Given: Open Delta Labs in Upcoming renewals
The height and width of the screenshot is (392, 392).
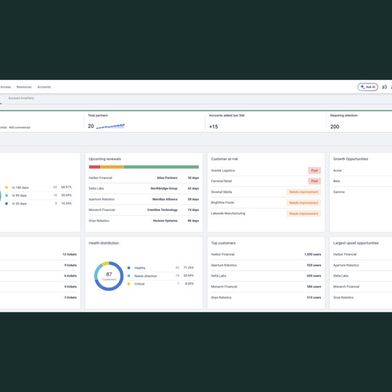Looking at the screenshot, I should point(96,189).
